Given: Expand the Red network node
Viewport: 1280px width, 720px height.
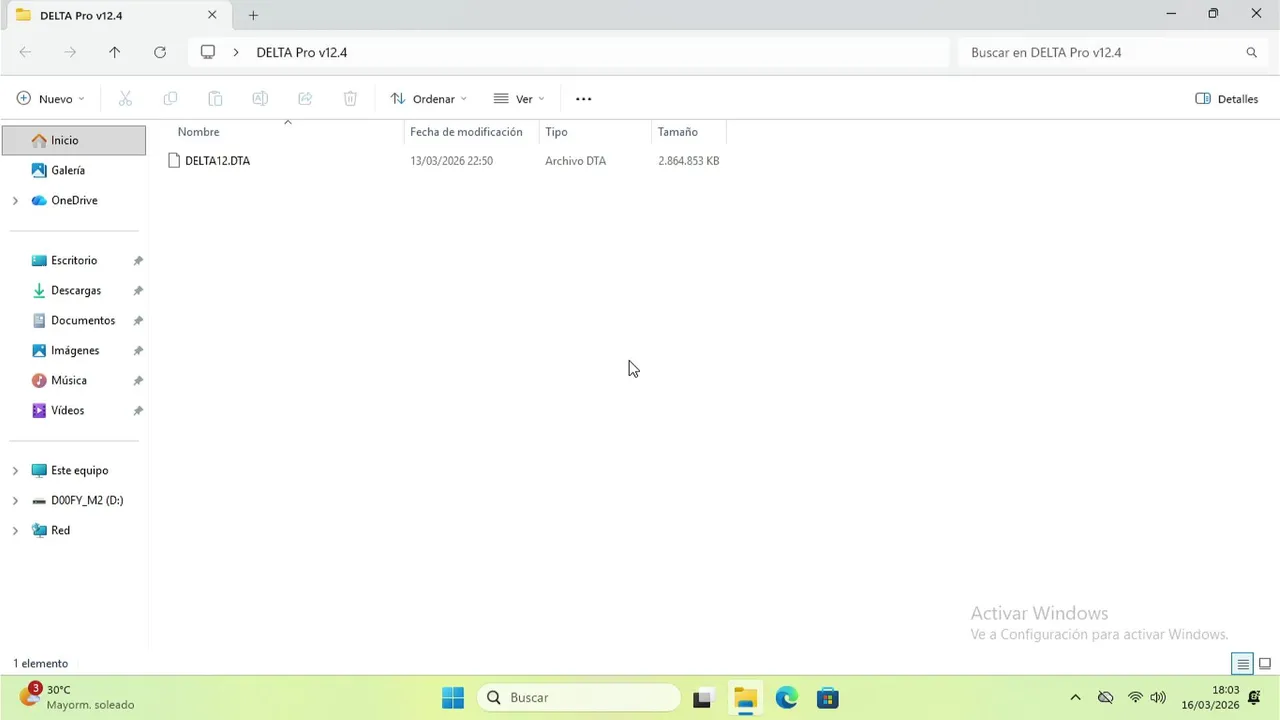Looking at the screenshot, I should [x=15, y=530].
